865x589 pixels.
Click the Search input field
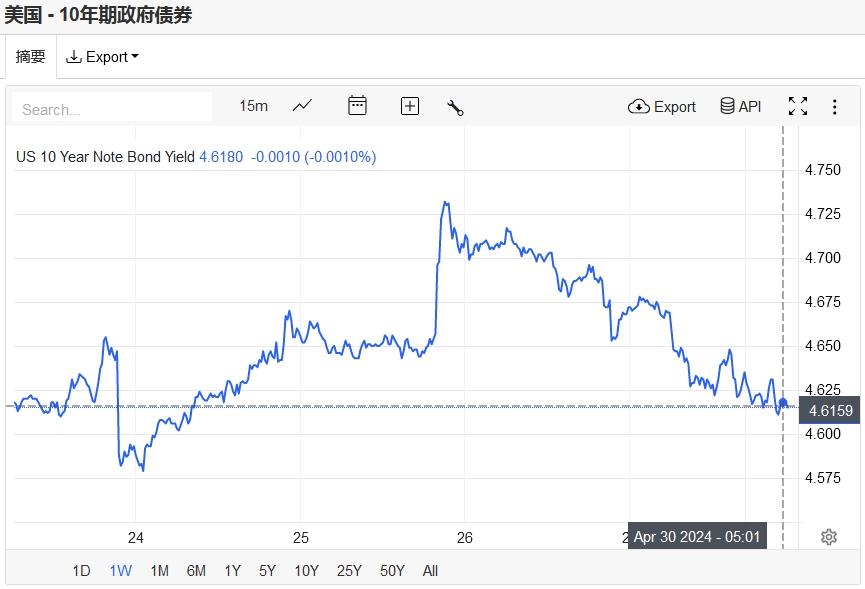click(x=112, y=109)
